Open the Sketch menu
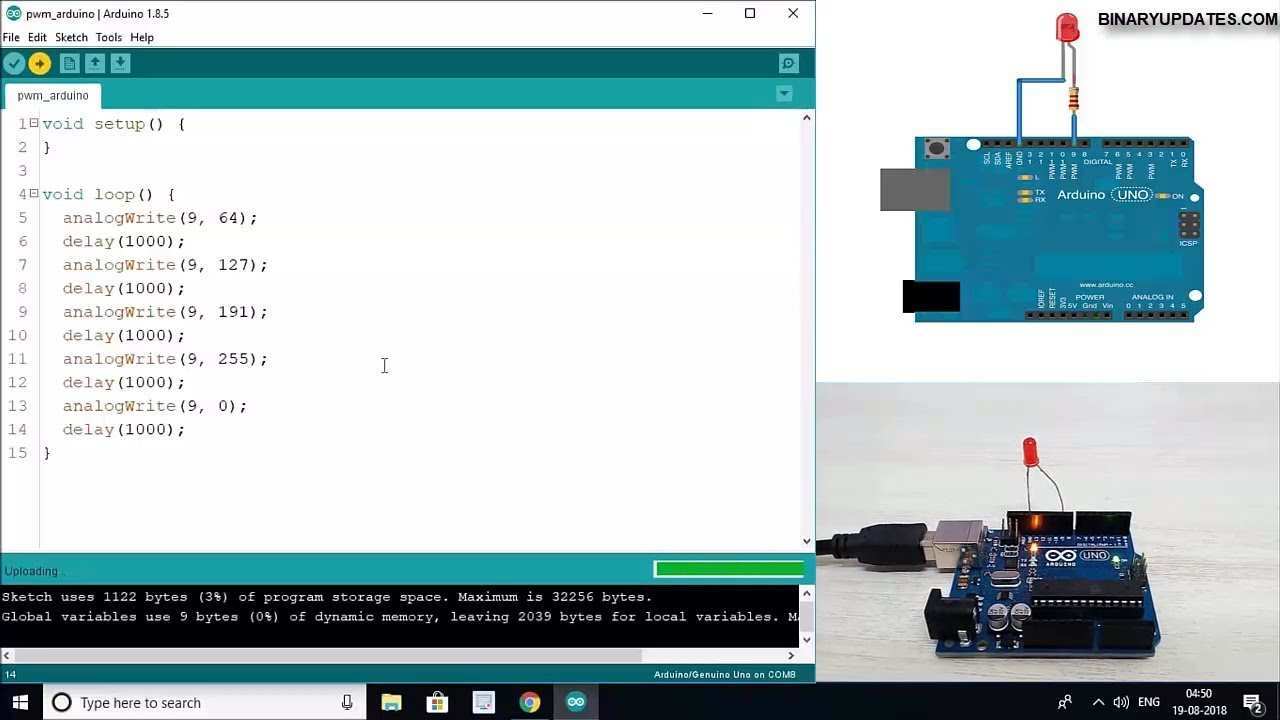 tap(71, 37)
